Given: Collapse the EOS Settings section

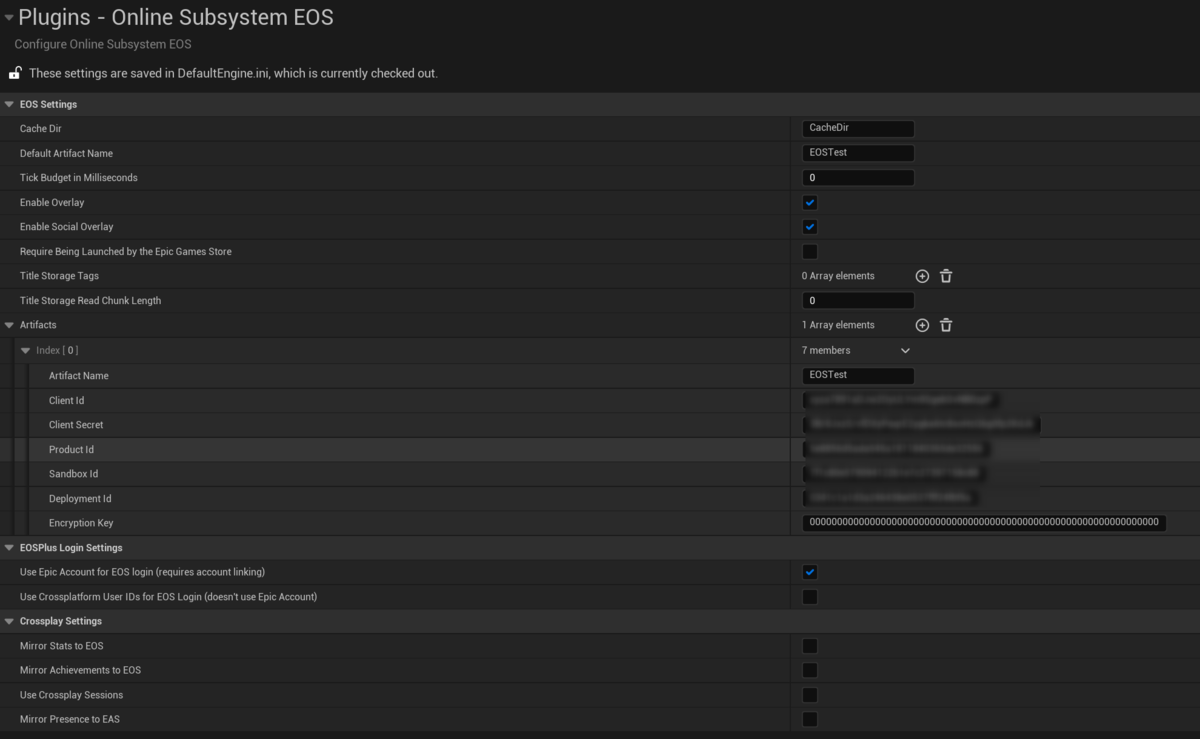Looking at the screenshot, I should 9,104.
